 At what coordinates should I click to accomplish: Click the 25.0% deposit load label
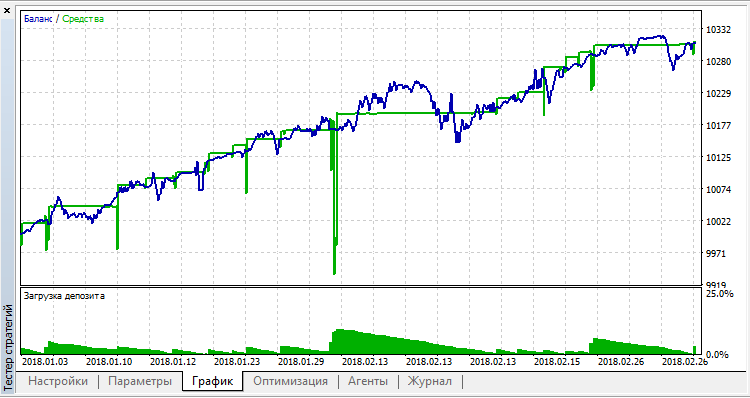click(720, 293)
